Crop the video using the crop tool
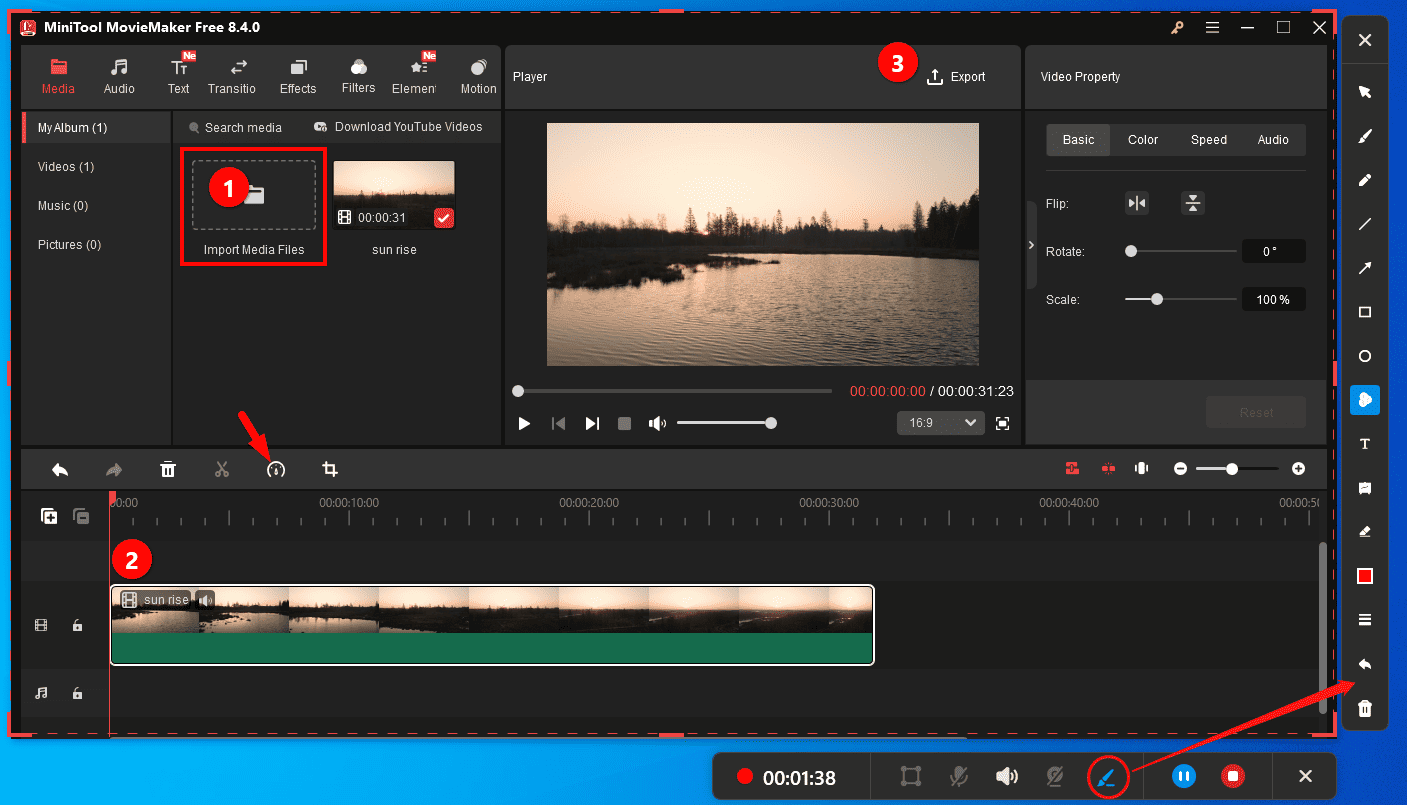This screenshot has width=1407, height=805. [x=329, y=468]
